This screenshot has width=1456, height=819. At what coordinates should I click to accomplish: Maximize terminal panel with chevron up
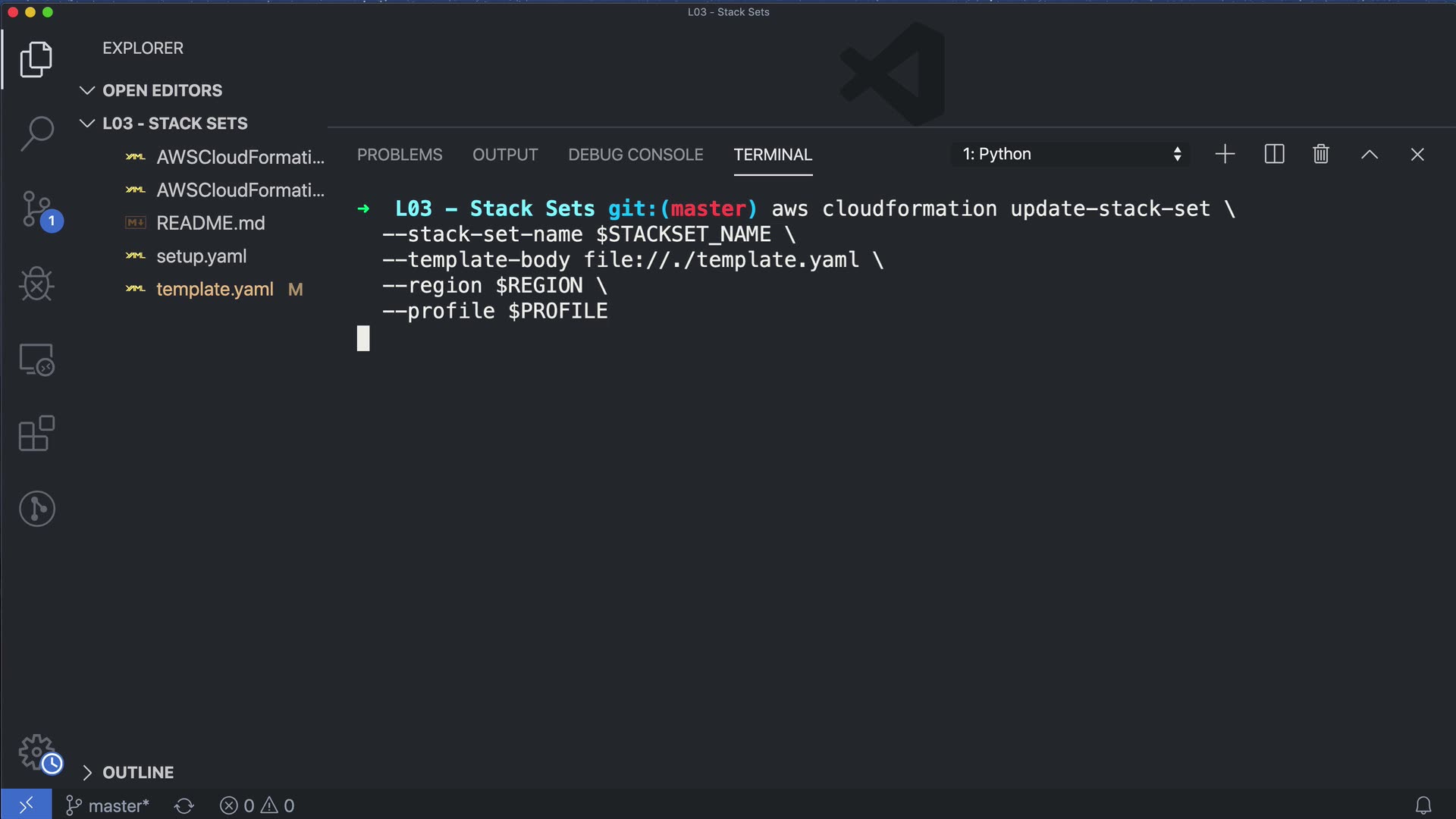(x=1369, y=155)
